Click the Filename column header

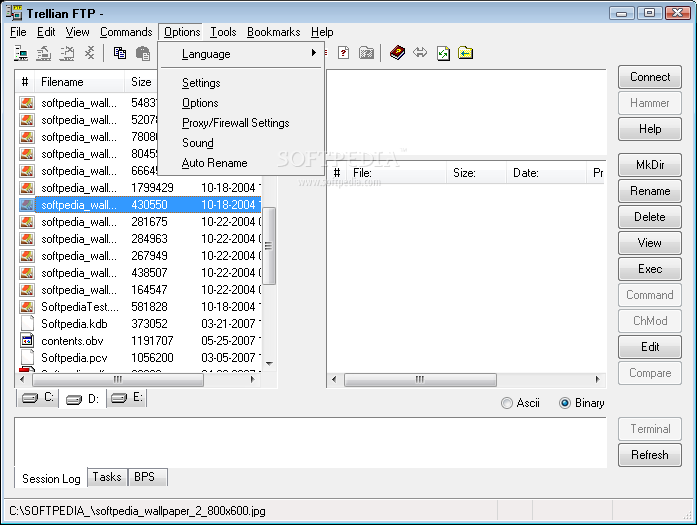79,82
